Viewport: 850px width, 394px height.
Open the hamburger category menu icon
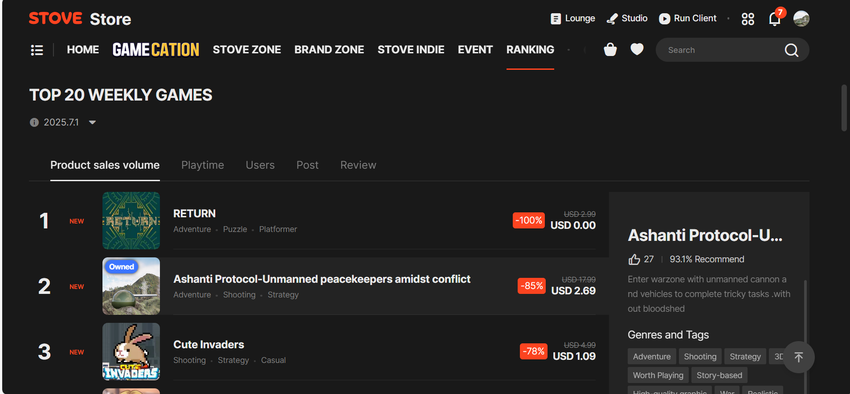(37, 50)
